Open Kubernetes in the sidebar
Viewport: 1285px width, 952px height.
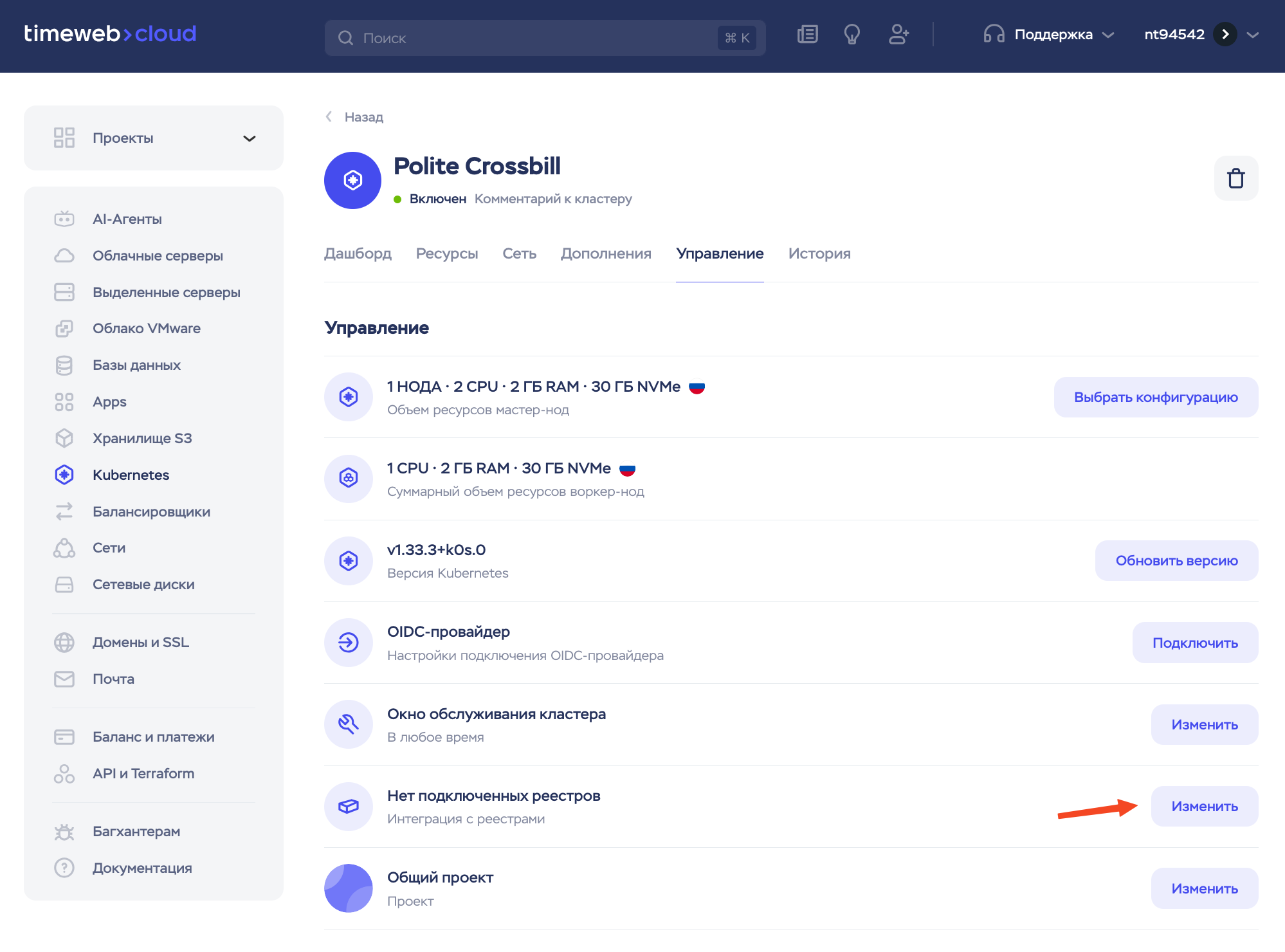(131, 475)
